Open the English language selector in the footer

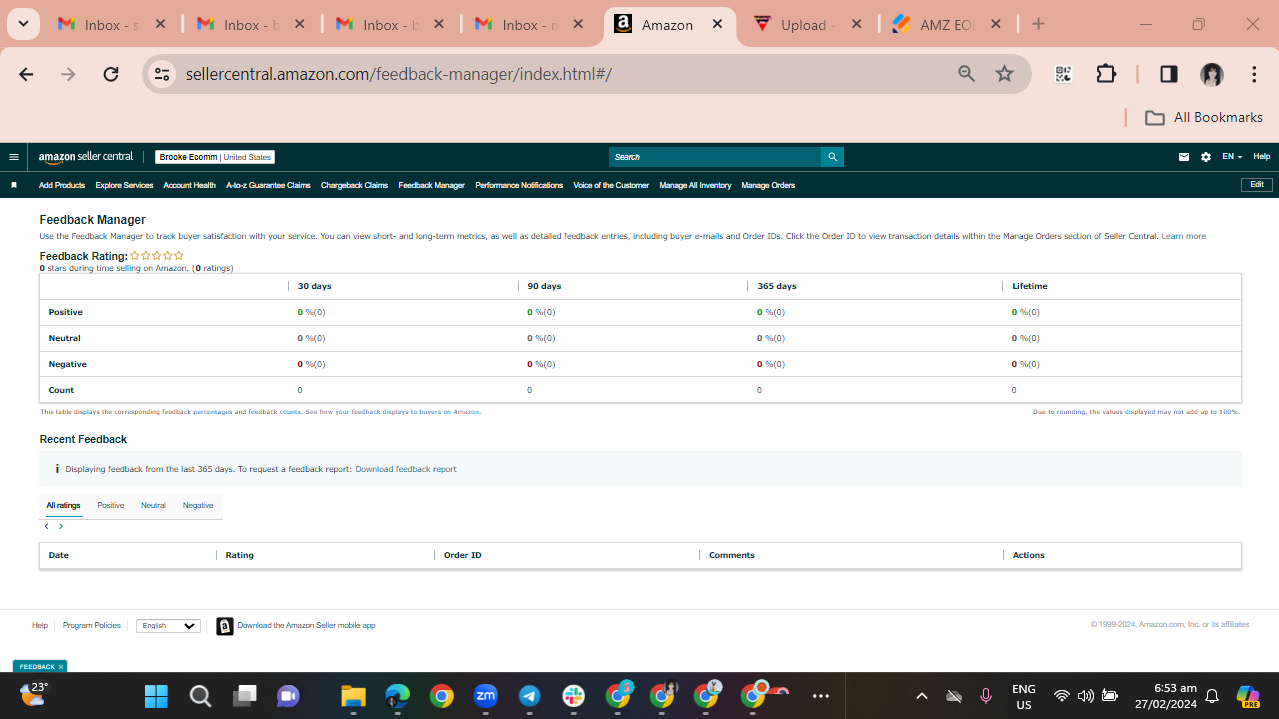pyautogui.click(x=168, y=626)
